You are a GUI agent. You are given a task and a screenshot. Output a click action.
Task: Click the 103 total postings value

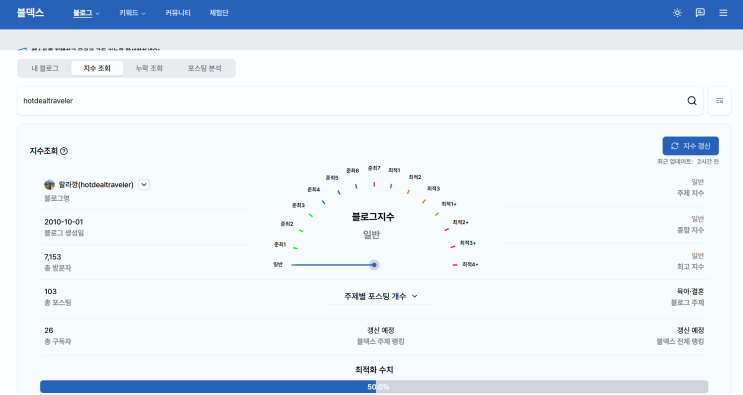pos(50,291)
